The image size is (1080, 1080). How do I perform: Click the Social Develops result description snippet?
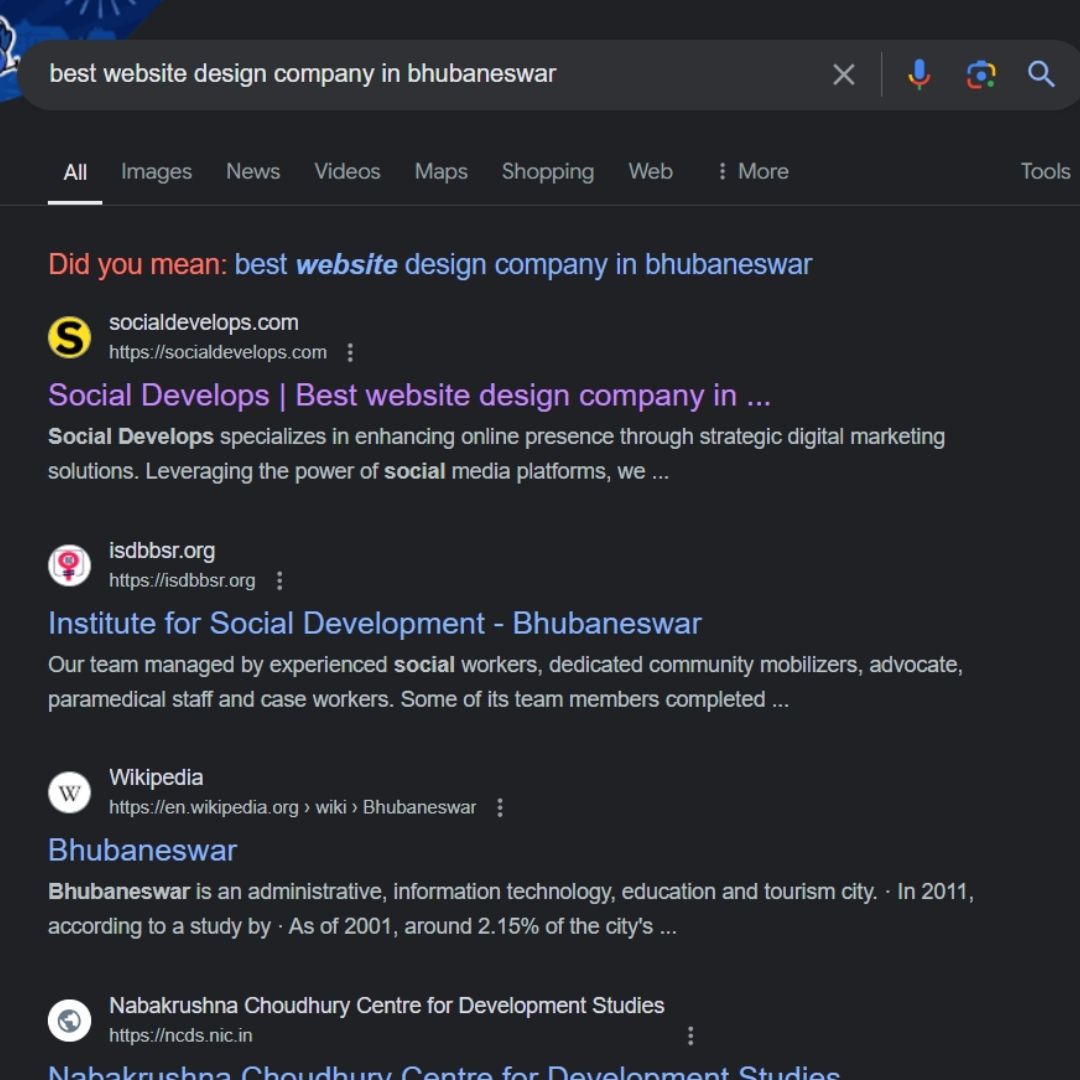tap(496, 454)
